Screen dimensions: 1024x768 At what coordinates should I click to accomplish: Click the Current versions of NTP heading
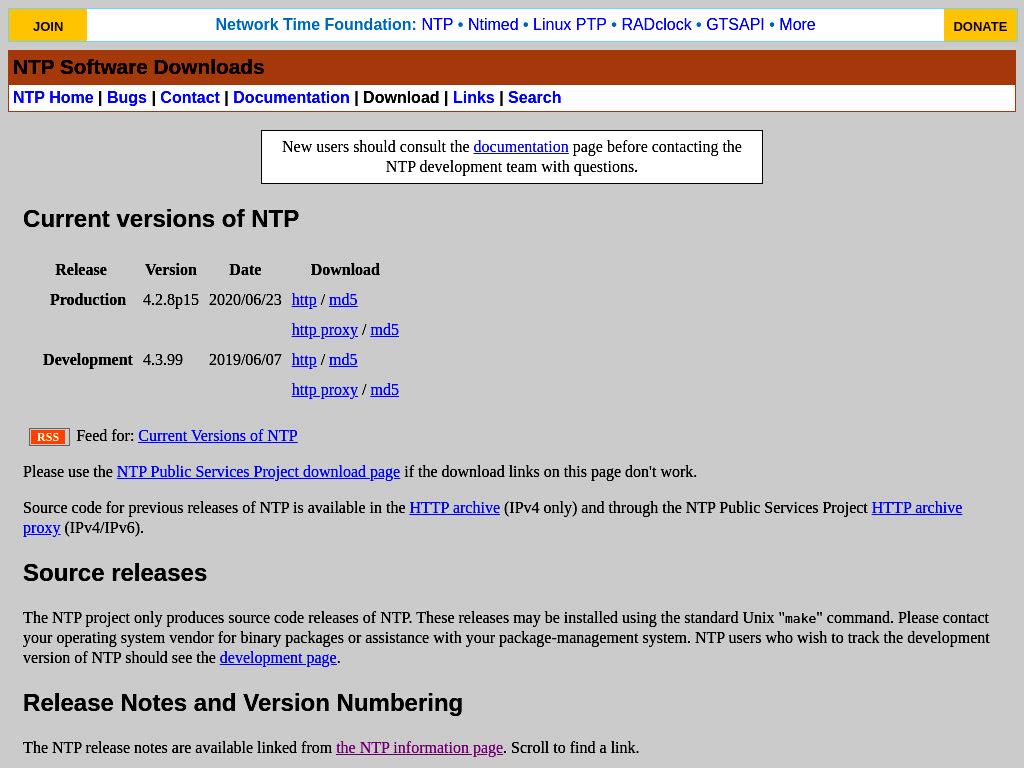tap(161, 219)
